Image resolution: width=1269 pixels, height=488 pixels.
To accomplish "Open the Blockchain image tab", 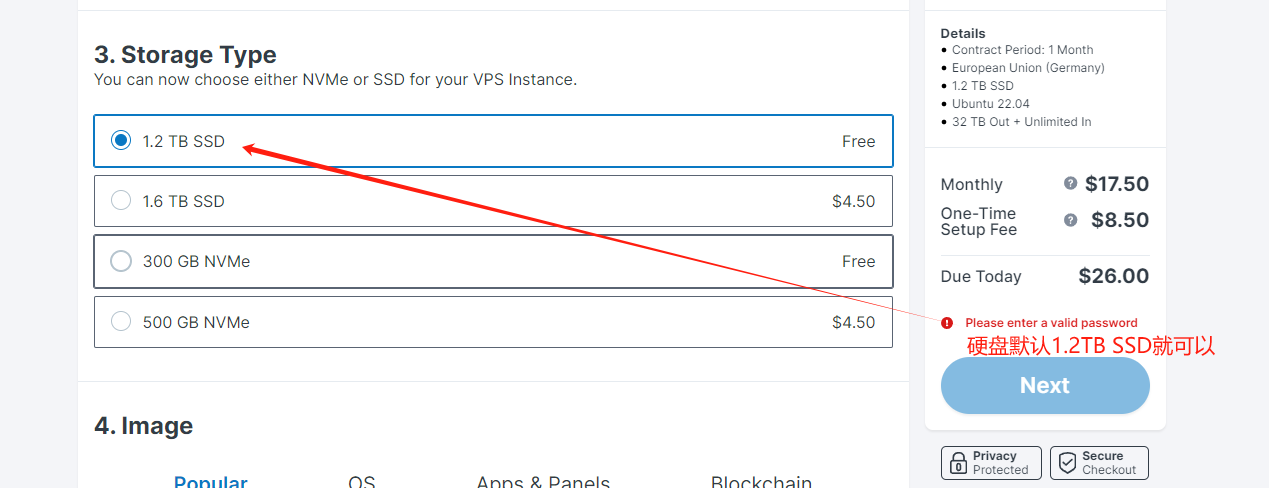I will pos(761,482).
